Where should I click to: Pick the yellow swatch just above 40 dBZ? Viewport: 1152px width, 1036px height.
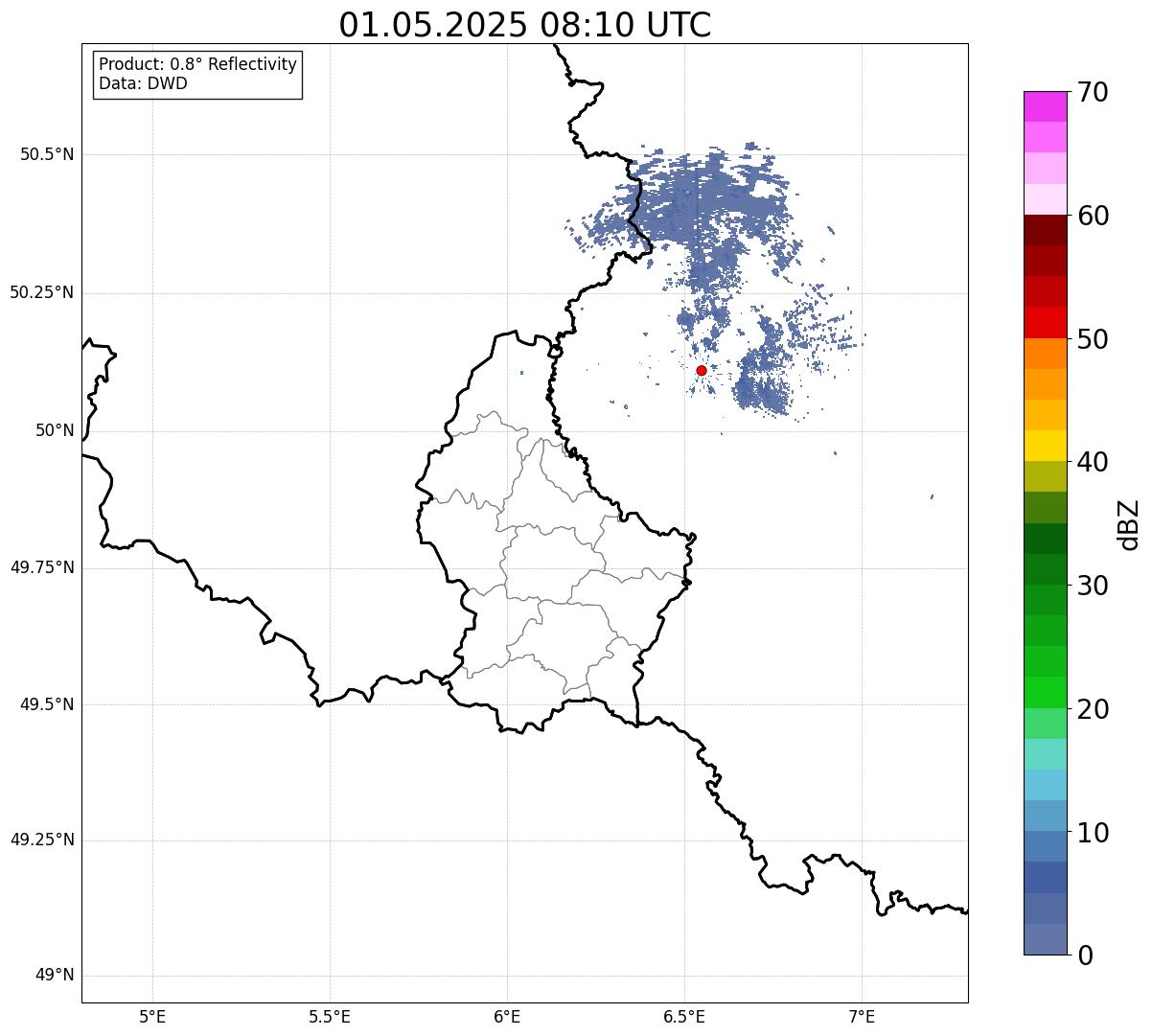tap(1045, 446)
